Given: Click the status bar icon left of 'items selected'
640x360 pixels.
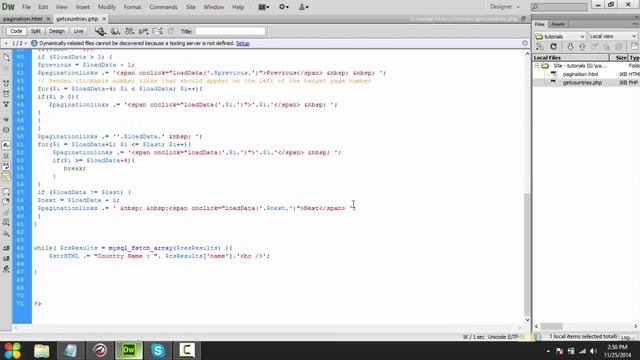Looking at the screenshot, I should (x=538, y=337).
